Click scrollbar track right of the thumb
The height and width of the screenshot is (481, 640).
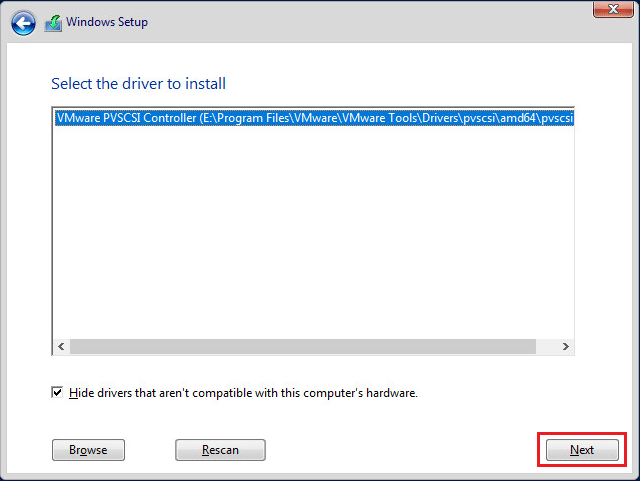pyautogui.click(x=546, y=346)
